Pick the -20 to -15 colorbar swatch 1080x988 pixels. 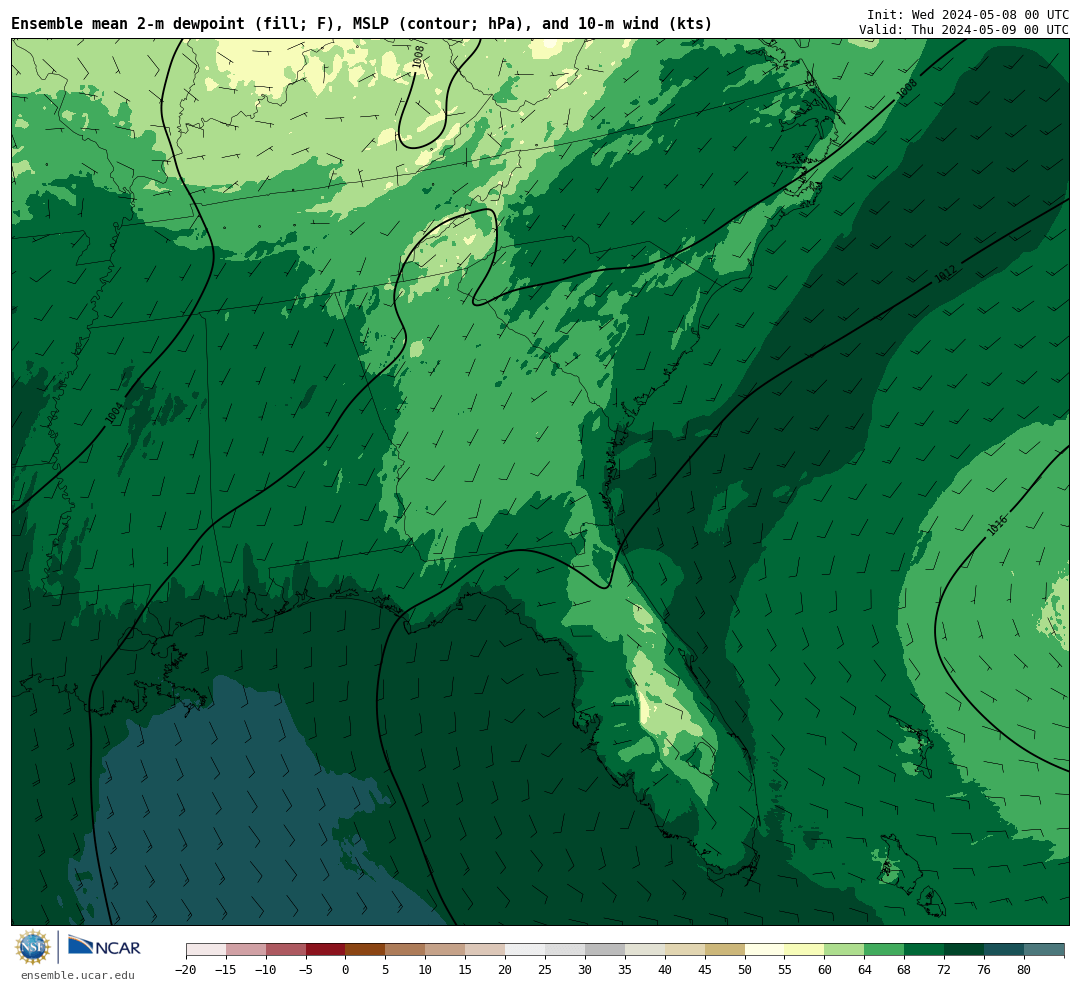pos(206,949)
